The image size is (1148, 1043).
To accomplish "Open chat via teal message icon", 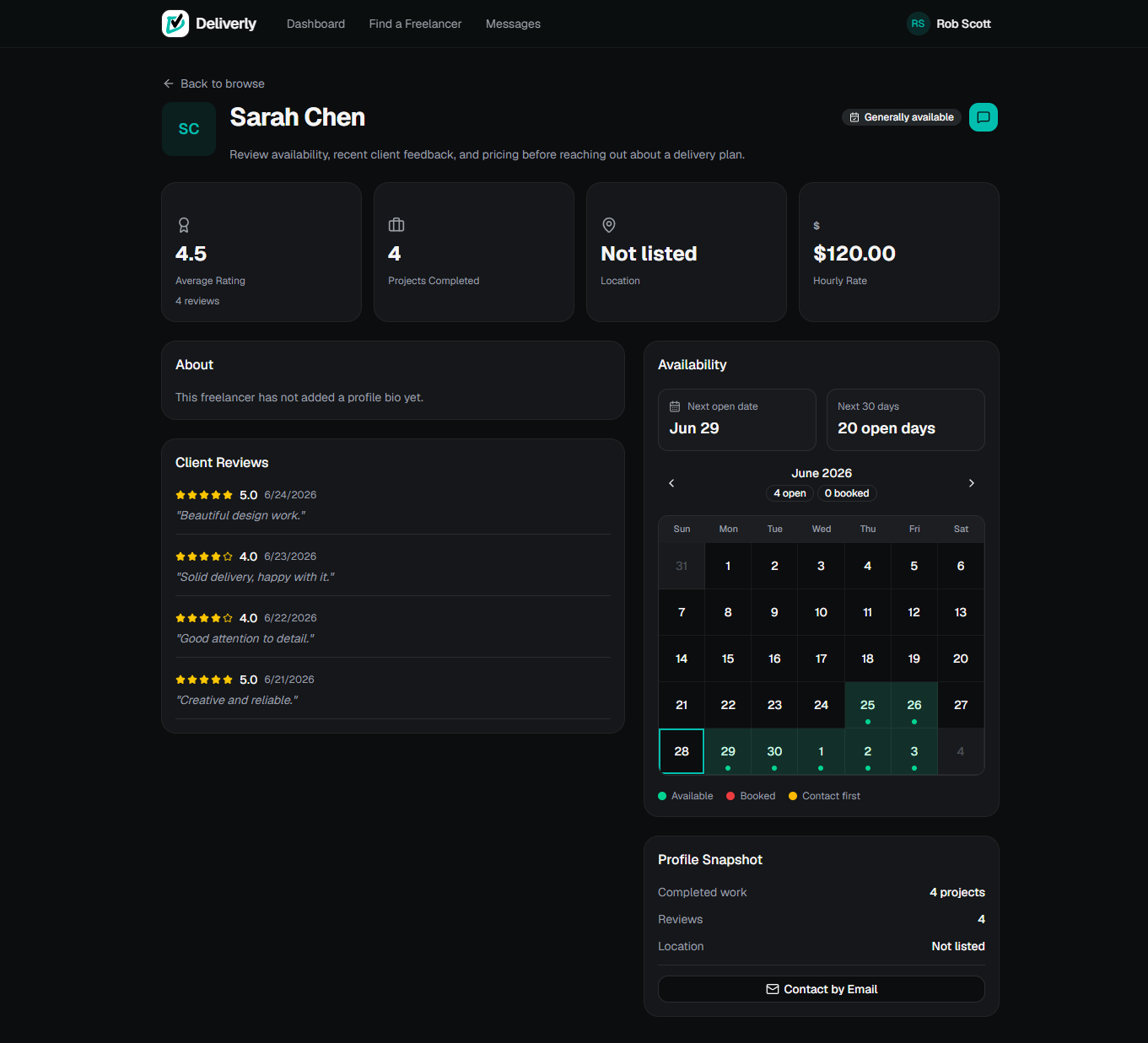I will (984, 117).
